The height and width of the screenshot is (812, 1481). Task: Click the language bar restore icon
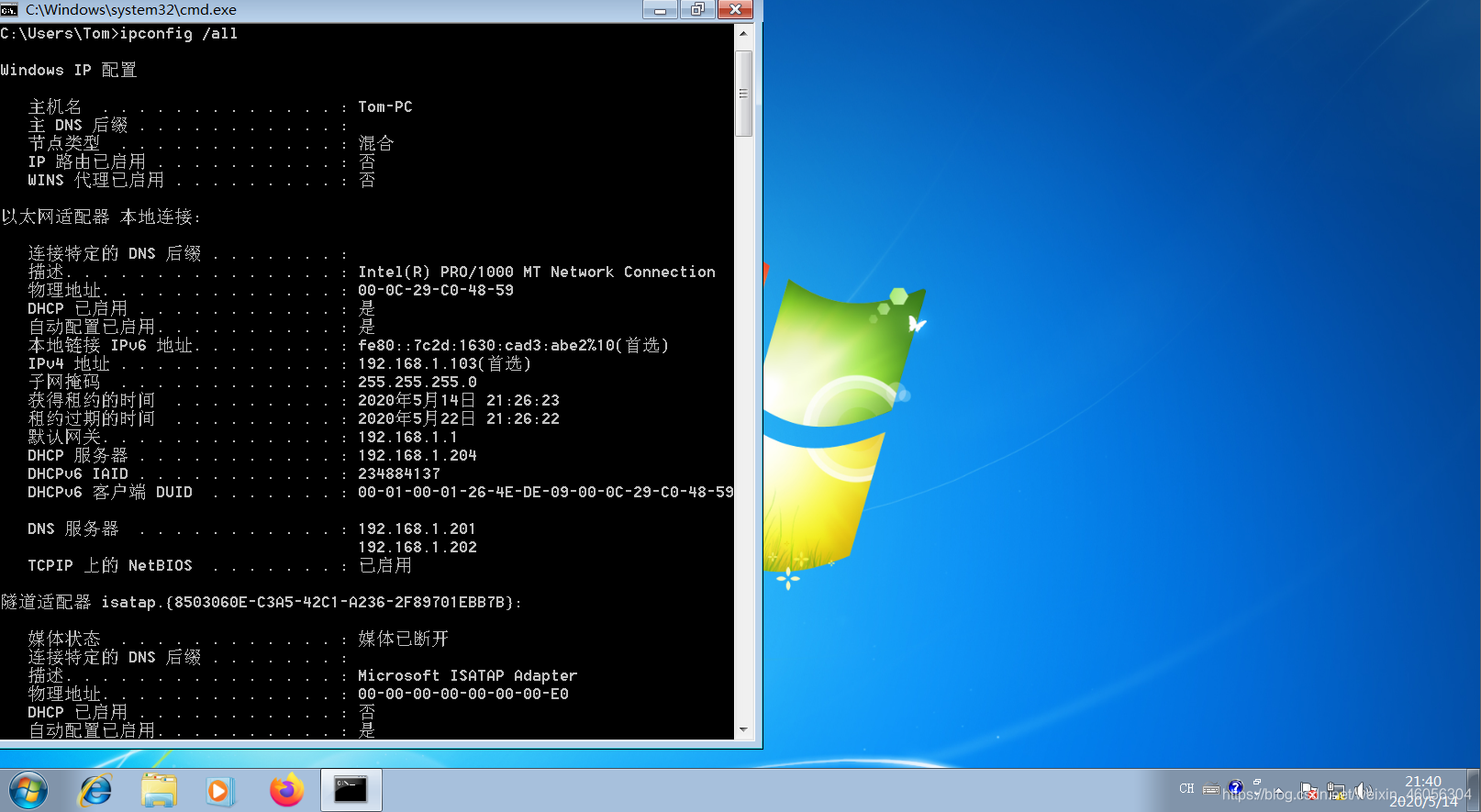(1257, 782)
